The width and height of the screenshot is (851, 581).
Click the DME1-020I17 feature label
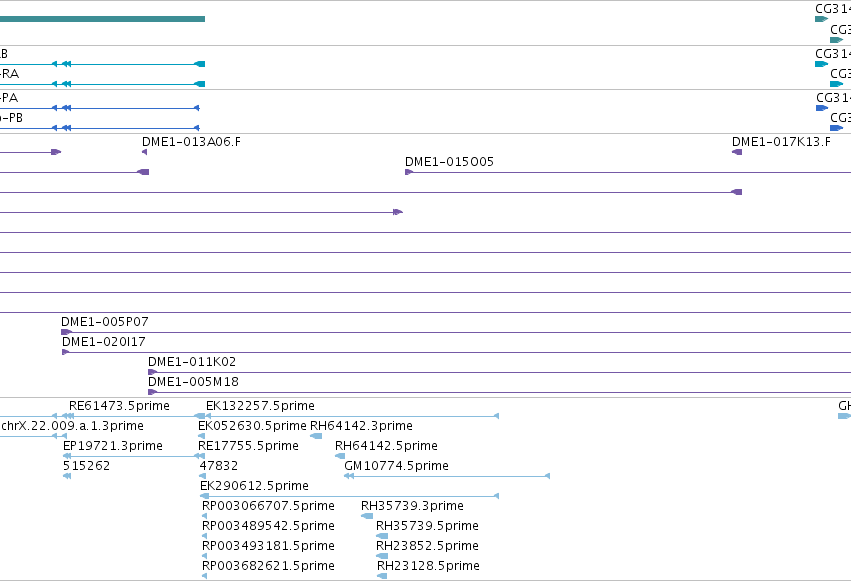(x=104, y=342)
